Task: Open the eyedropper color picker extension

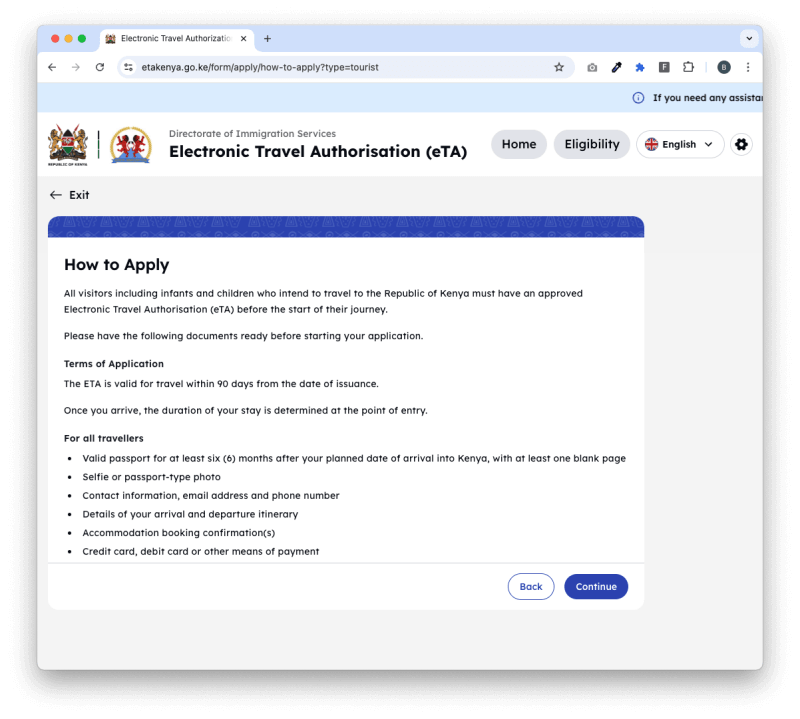Action: pyautogui.click(x=616, y=67)
